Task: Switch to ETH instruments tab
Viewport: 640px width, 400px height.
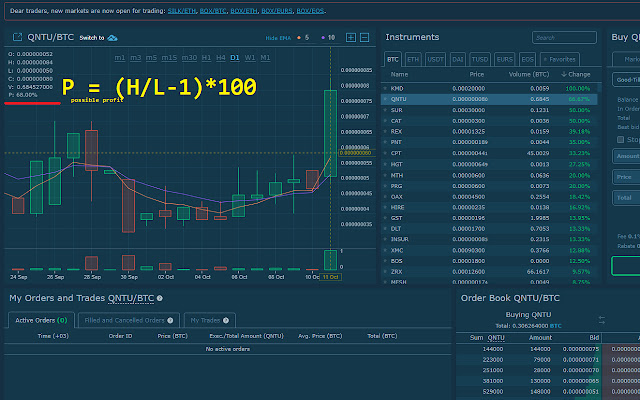Action: (x=413, y=59)
